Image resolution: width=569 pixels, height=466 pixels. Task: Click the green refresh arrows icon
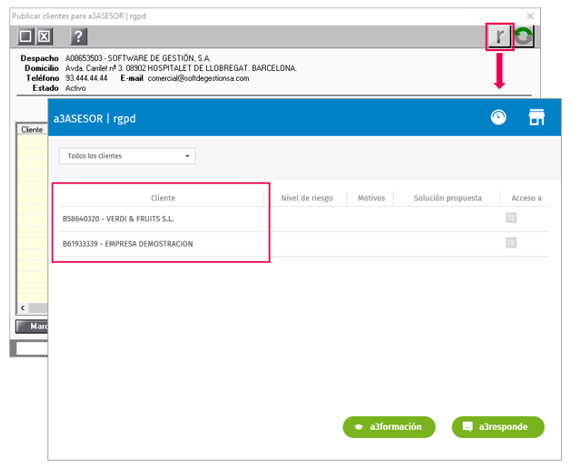(x=524, y=36)
